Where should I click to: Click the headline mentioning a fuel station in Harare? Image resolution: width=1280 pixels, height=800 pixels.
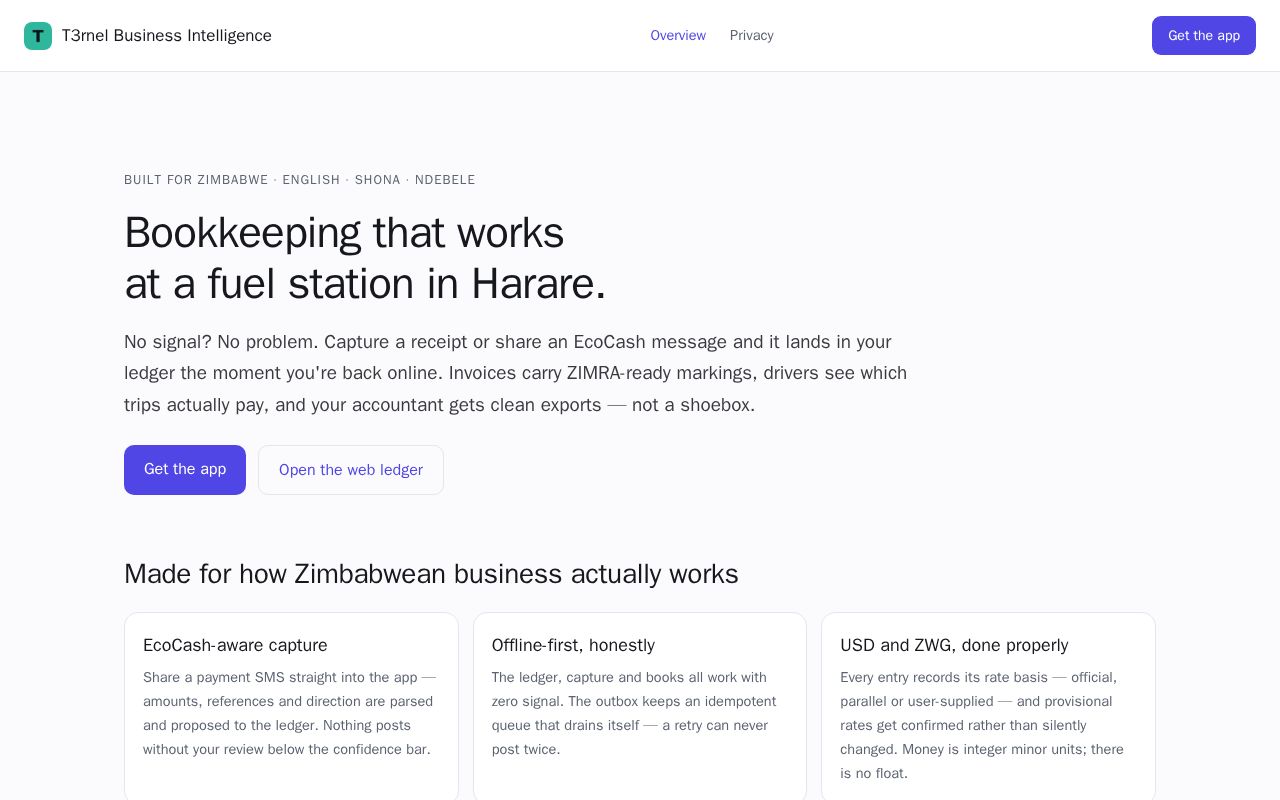(x=365, y=258)
